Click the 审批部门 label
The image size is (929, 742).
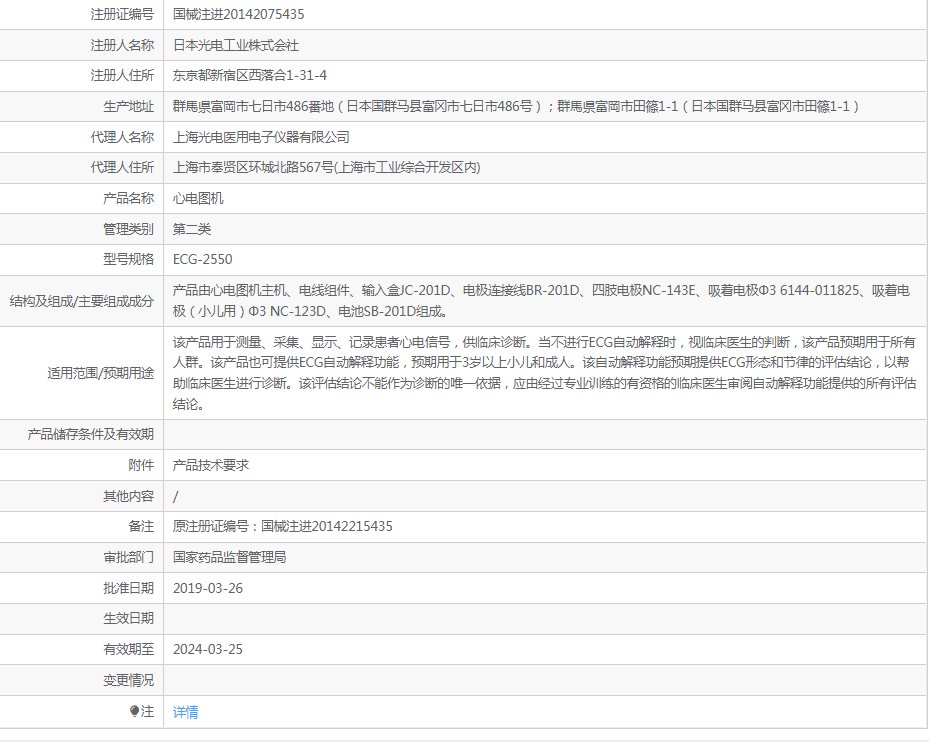129,557
